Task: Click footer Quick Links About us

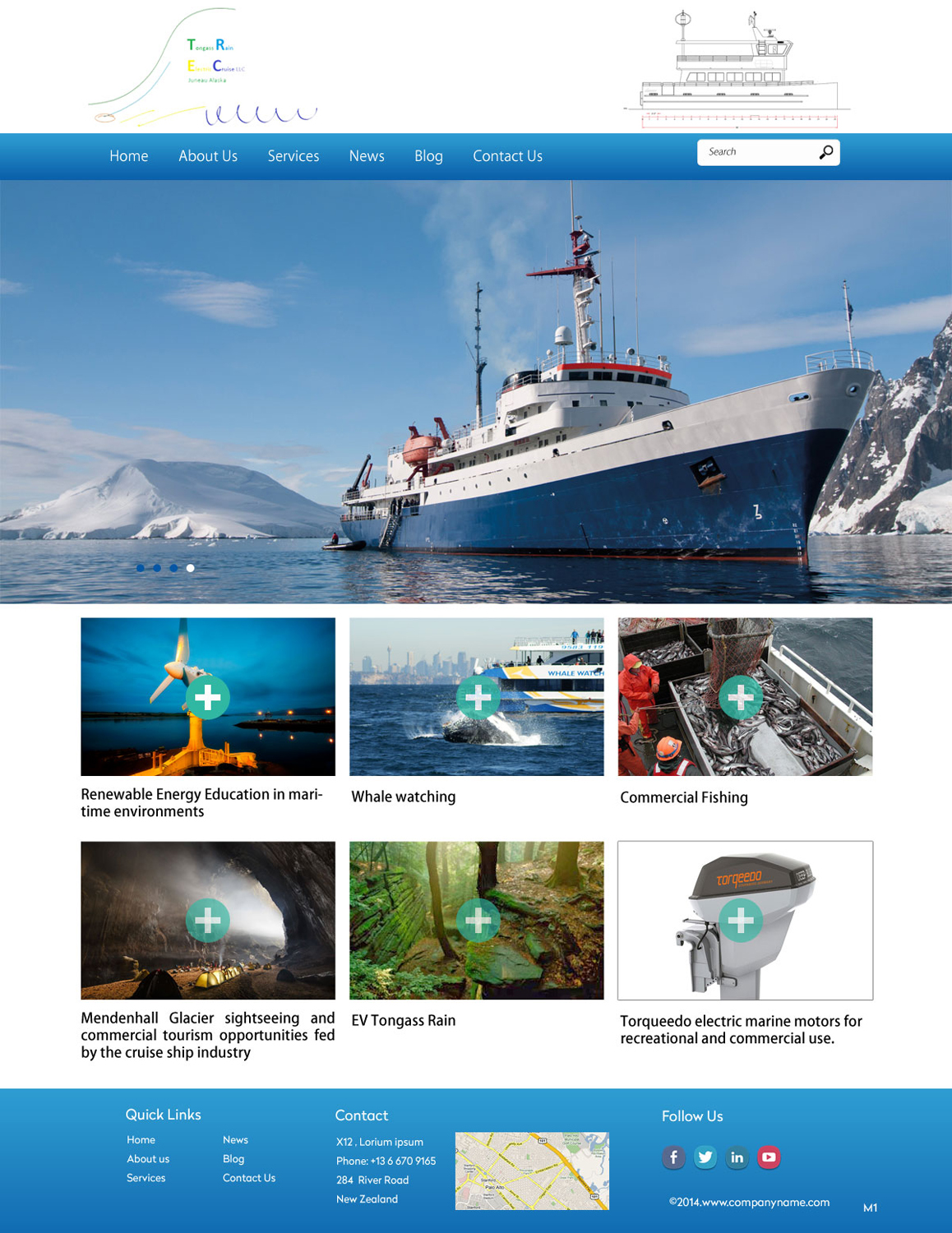Action: pos(148,1159)
